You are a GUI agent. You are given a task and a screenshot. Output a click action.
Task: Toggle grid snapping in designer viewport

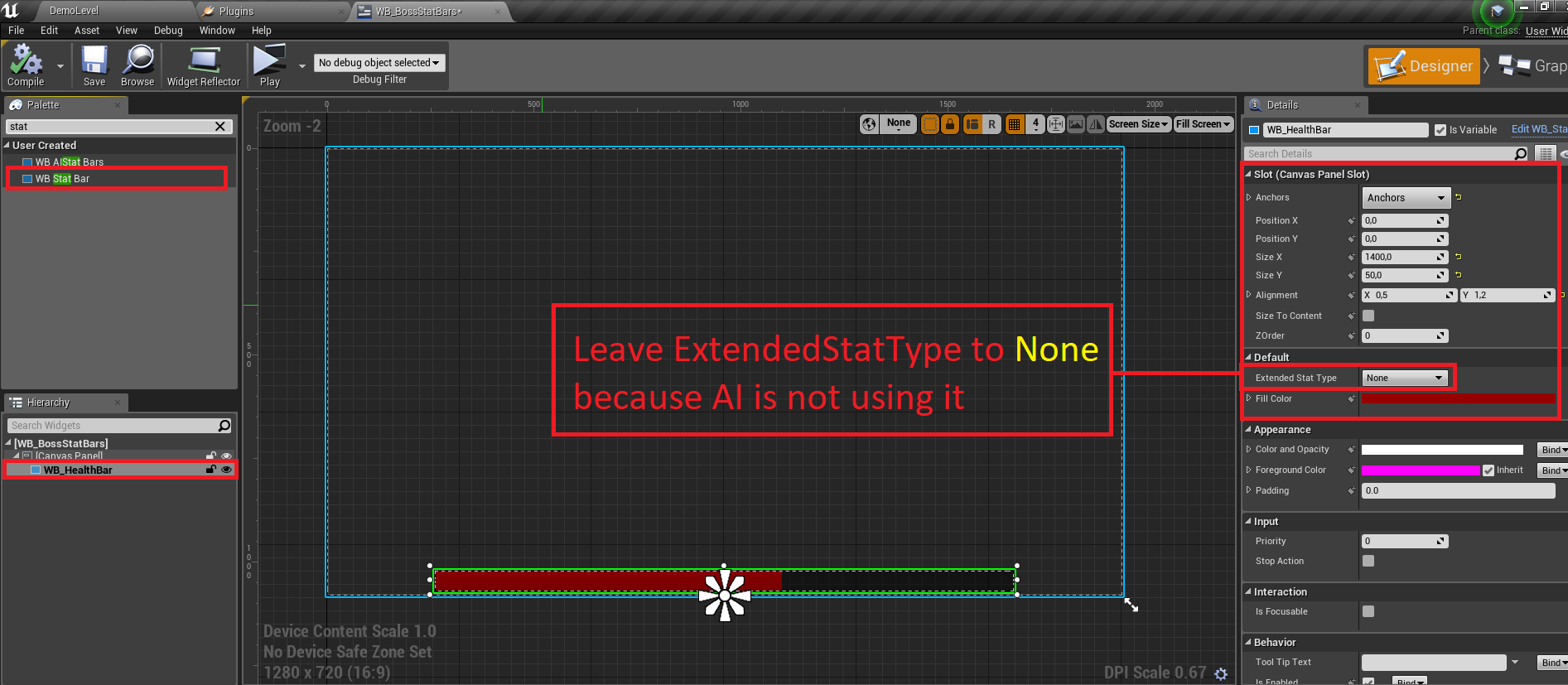tap(1014, 124)
